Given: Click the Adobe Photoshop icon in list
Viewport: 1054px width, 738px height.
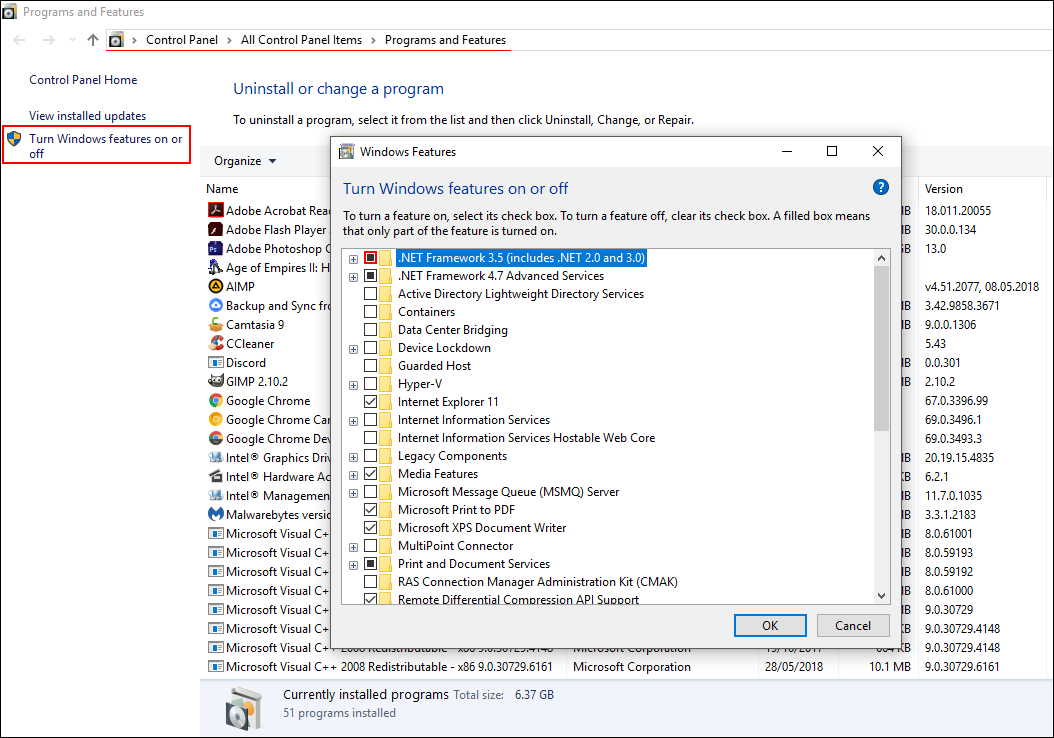Looking at the screenshot, I should pyautogui.click(x=215, y=249).
